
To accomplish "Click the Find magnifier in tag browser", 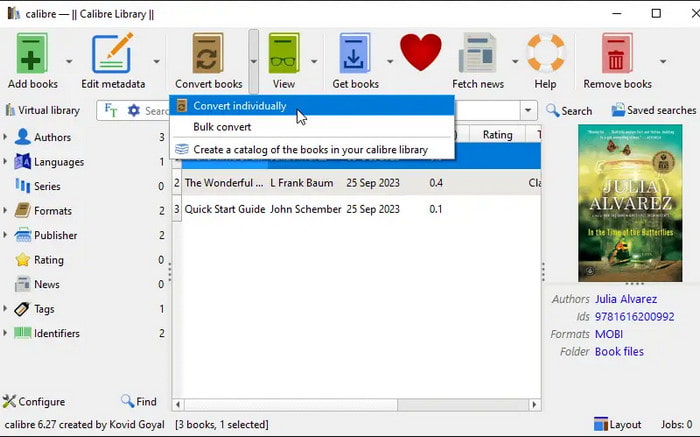I will pyautogui.click(x=128, y=401).
